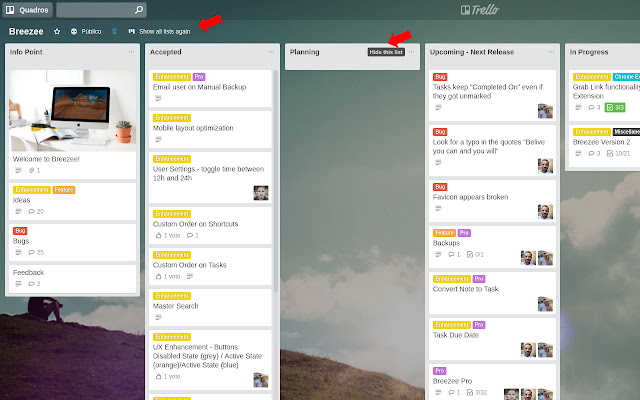This screenshot has width=640, height=400.
Task: Open the Ideas card
Action: (73, 201)
